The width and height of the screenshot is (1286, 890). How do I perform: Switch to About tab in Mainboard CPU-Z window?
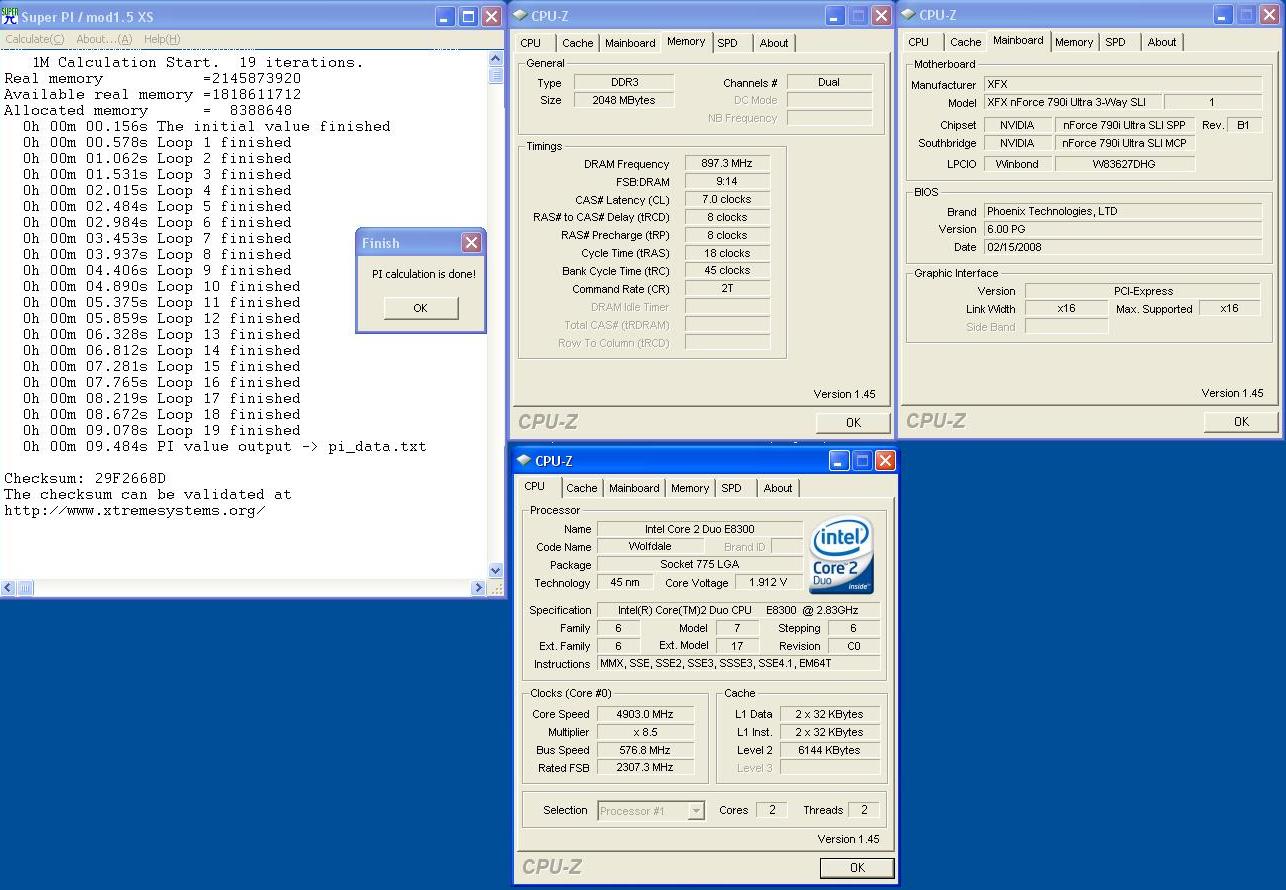[x=1162, y=42]
